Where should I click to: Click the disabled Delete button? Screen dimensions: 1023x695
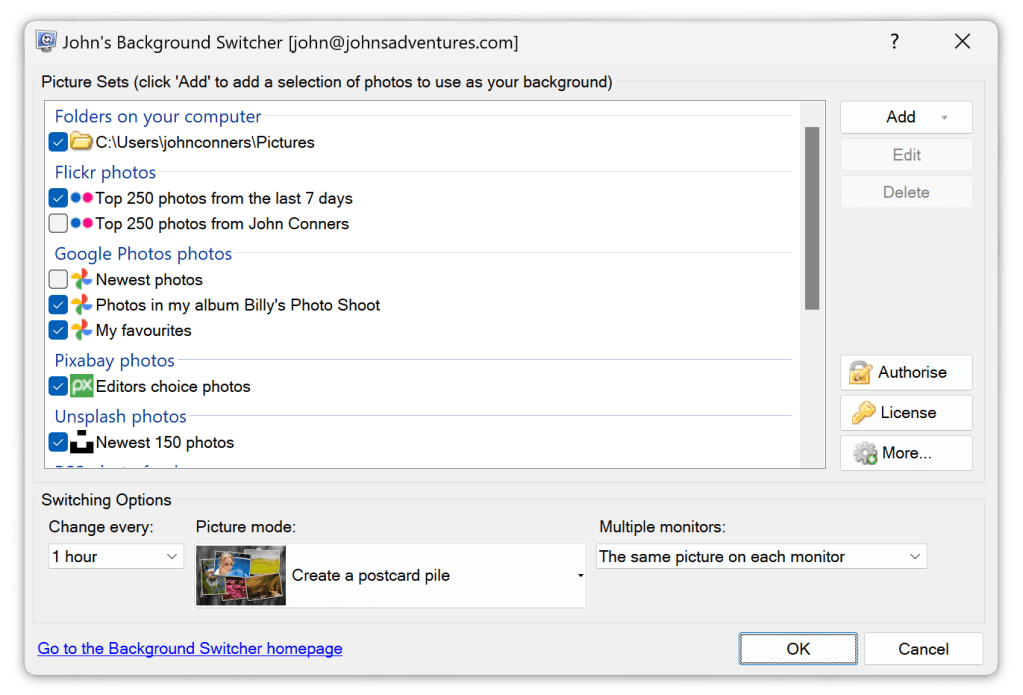(906, 193)
